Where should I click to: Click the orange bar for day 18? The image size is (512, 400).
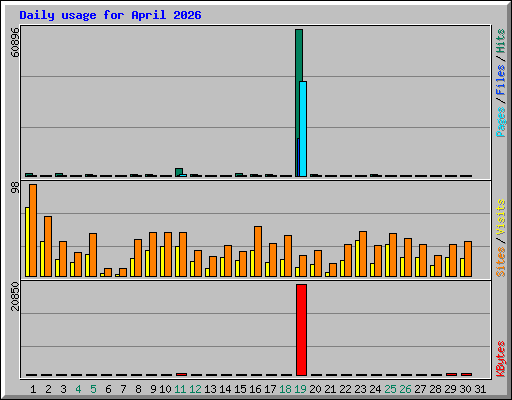coord(288,256)
